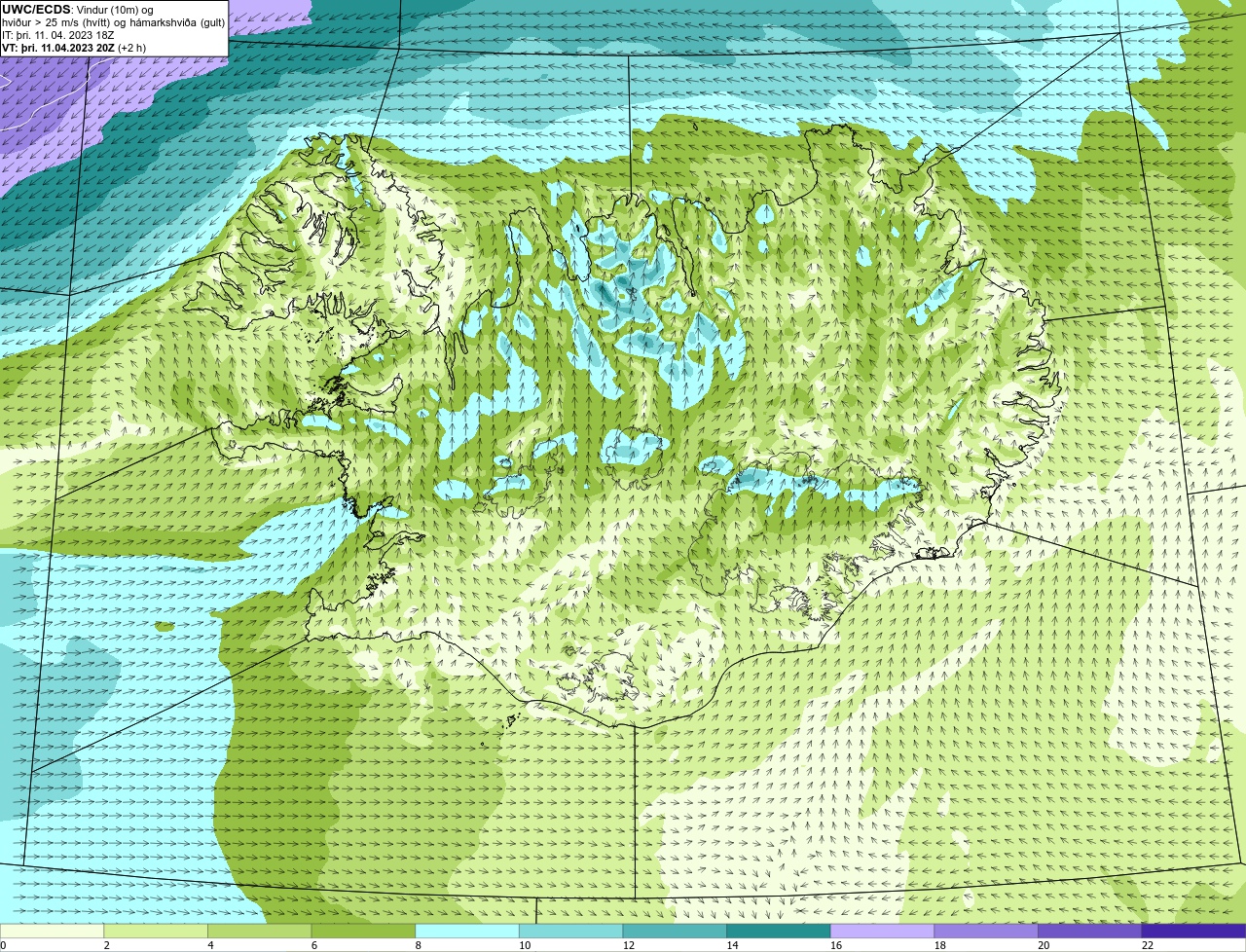Click the pale yellow 0–2 m/s legend swatch
This screenshot has height=952, width=1246.
[52, 932]
